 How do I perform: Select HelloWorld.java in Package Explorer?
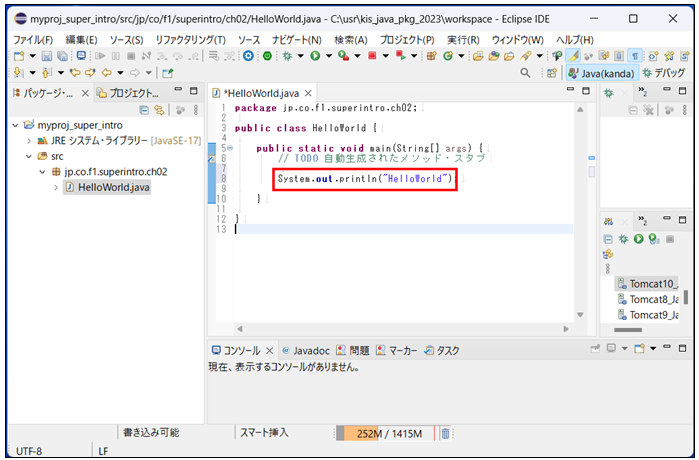113,187
